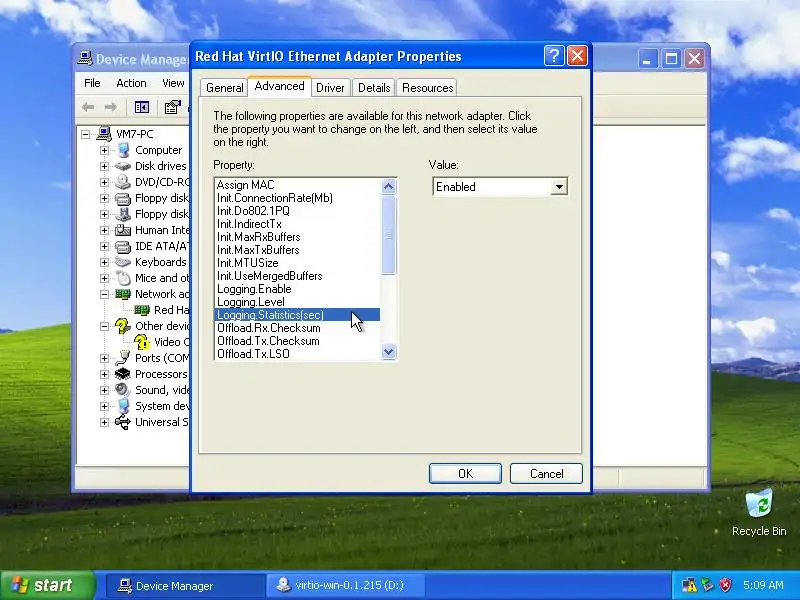800x600 pixels.
Task: Open the Action menu in Device Manager
Action: 131,83
